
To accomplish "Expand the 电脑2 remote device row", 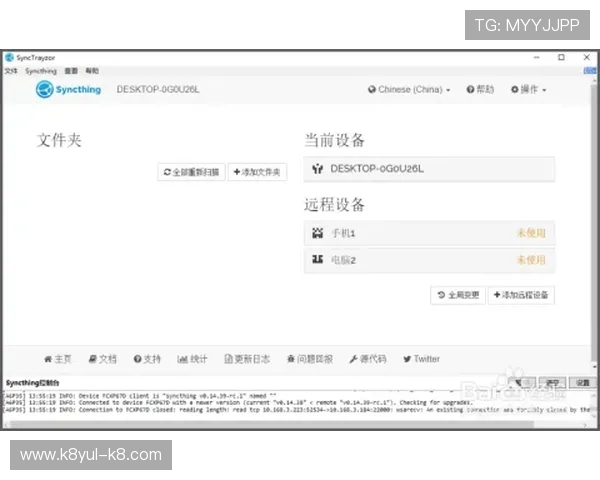I will tap(429, 260).
